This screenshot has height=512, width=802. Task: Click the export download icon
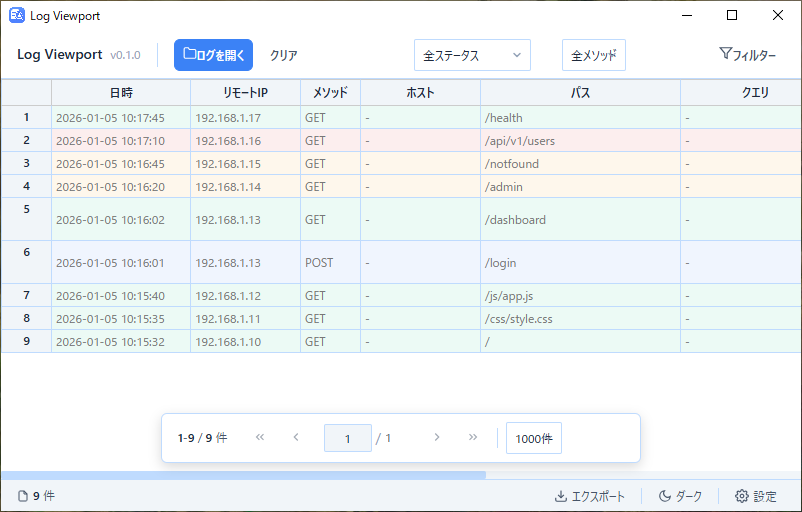coord(589,496)
